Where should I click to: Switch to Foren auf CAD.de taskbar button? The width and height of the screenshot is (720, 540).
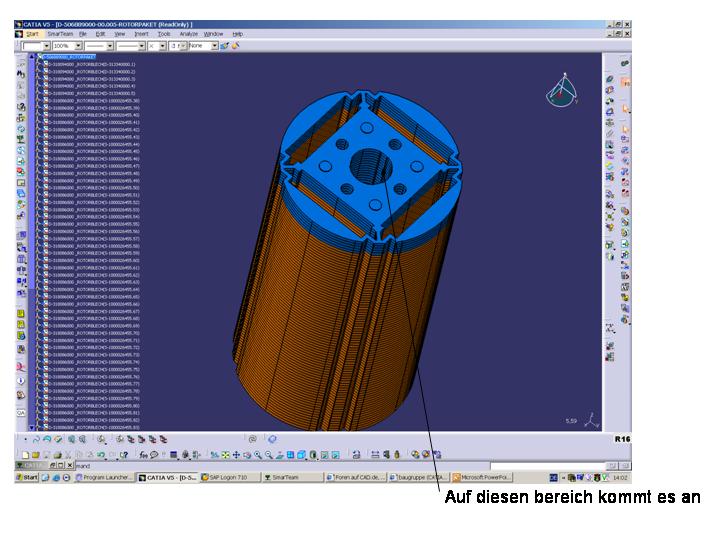pos(355,478)
